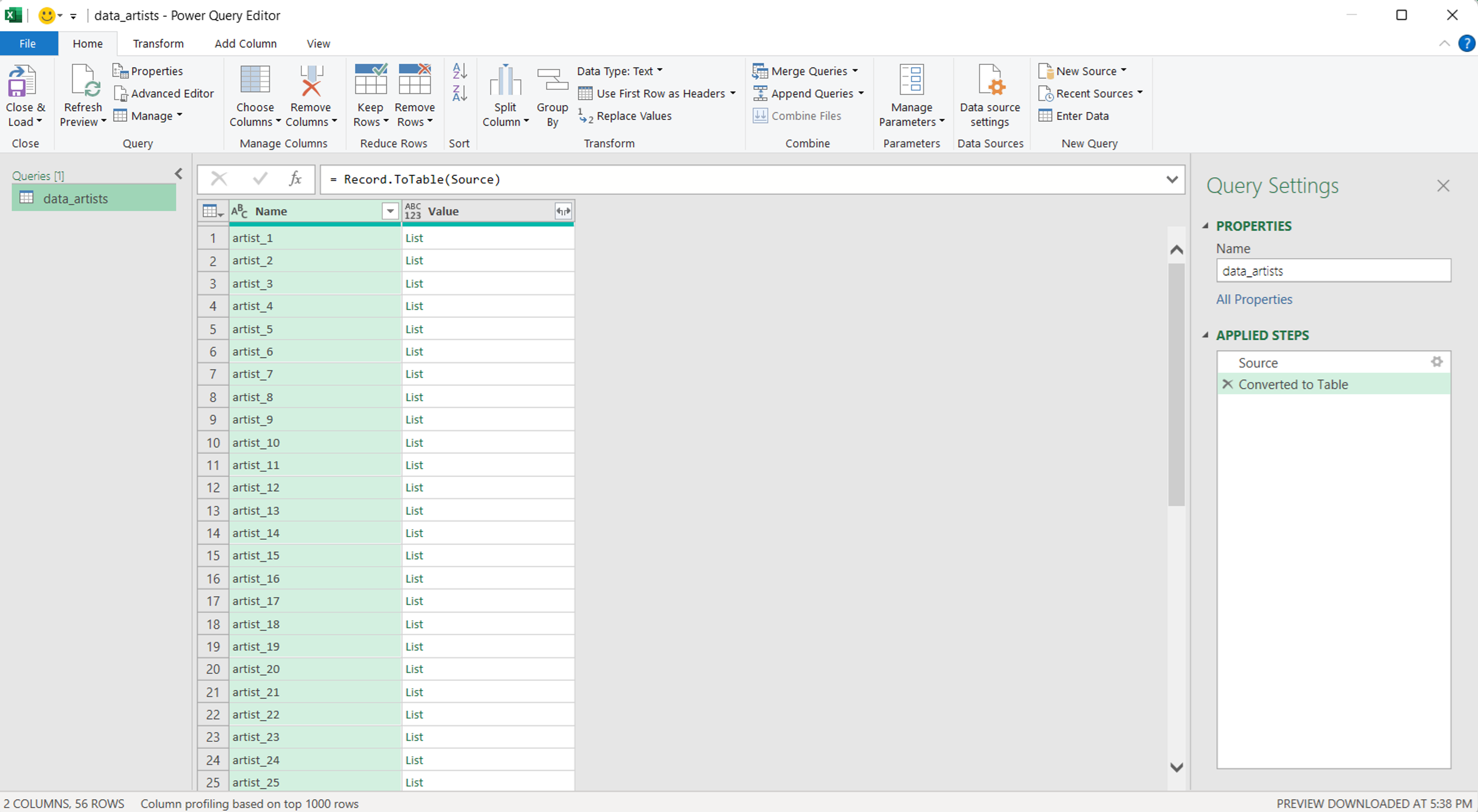1478x812 pixels.
Task: Click the All Properties link
Action: pos(1254,299)
